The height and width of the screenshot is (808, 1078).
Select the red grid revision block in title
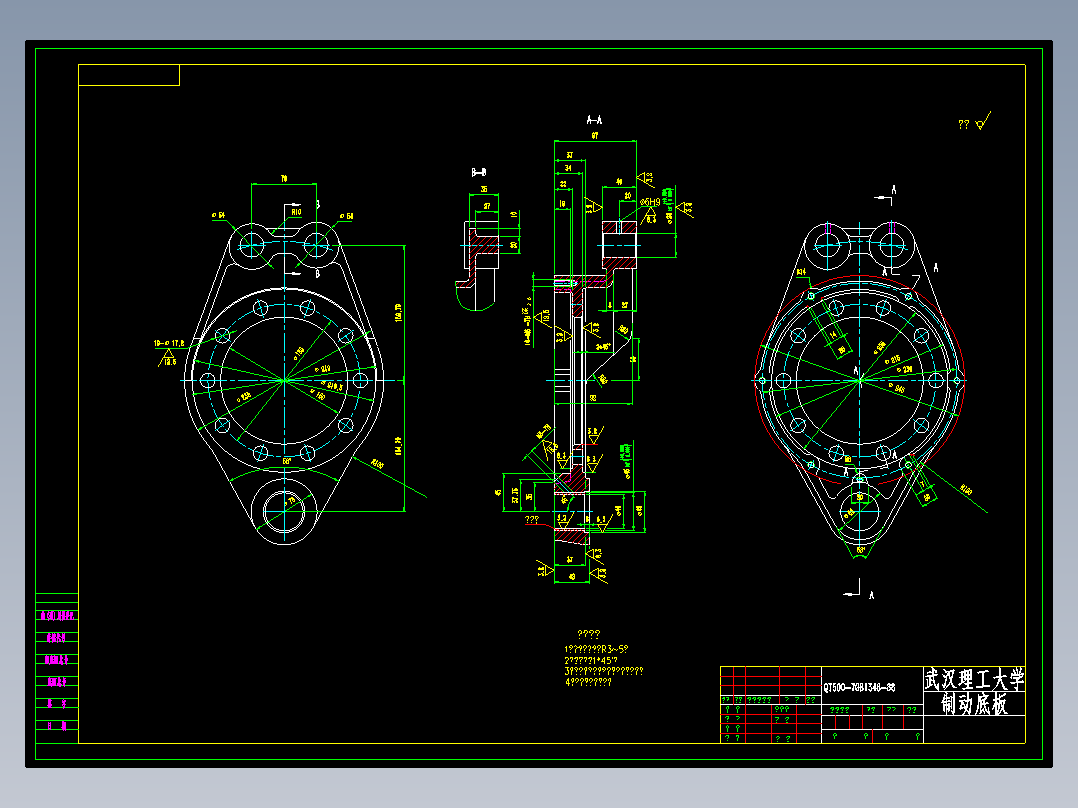pyautogui.click(x=771, y=705)
